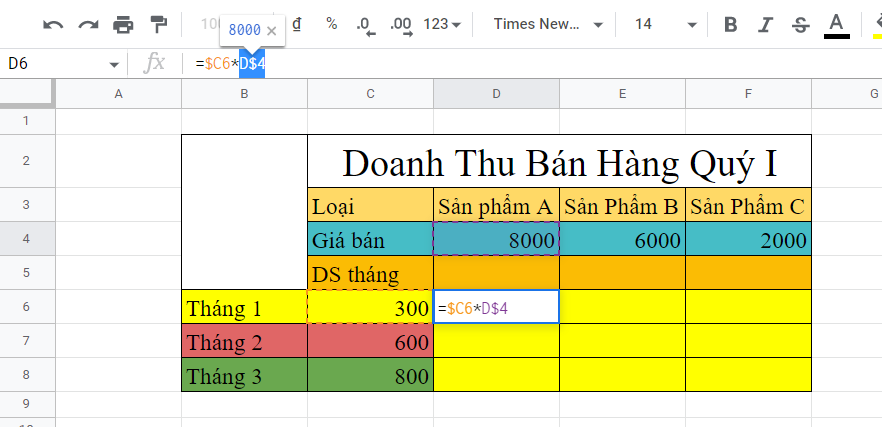Click the Giá bán cell
Screen dimensions: 882x427
[370, 239]
